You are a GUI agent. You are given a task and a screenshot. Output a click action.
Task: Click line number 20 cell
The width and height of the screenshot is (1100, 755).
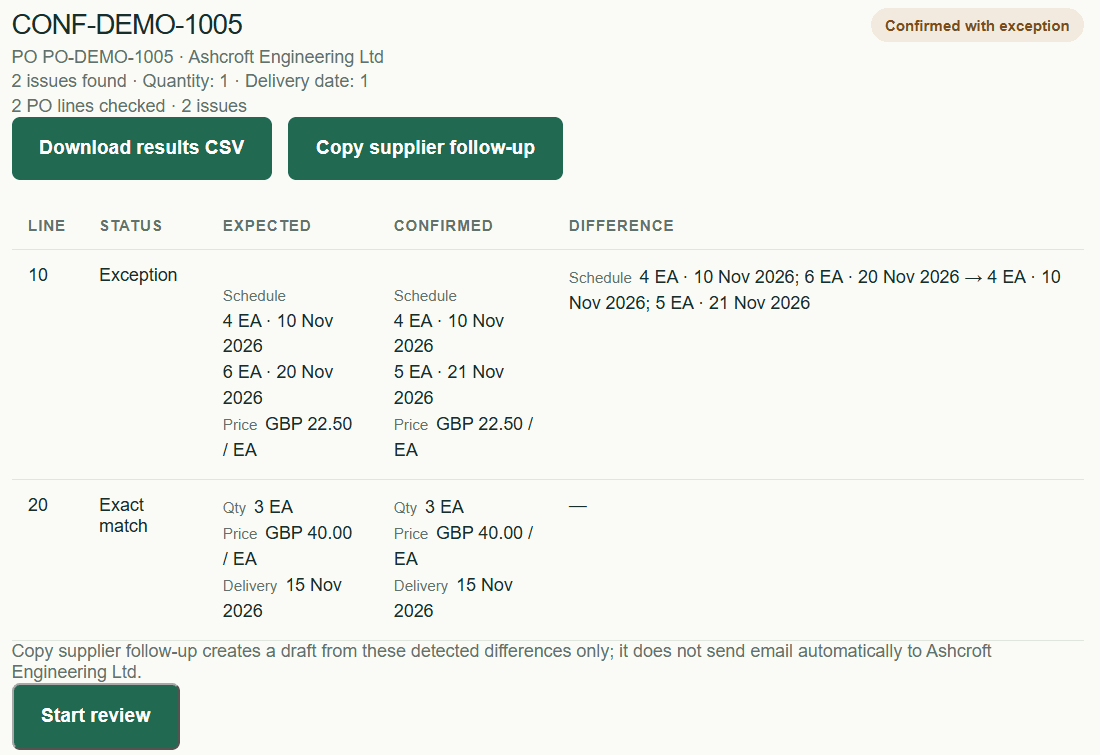pyautogui.click(x=38, y=505)
